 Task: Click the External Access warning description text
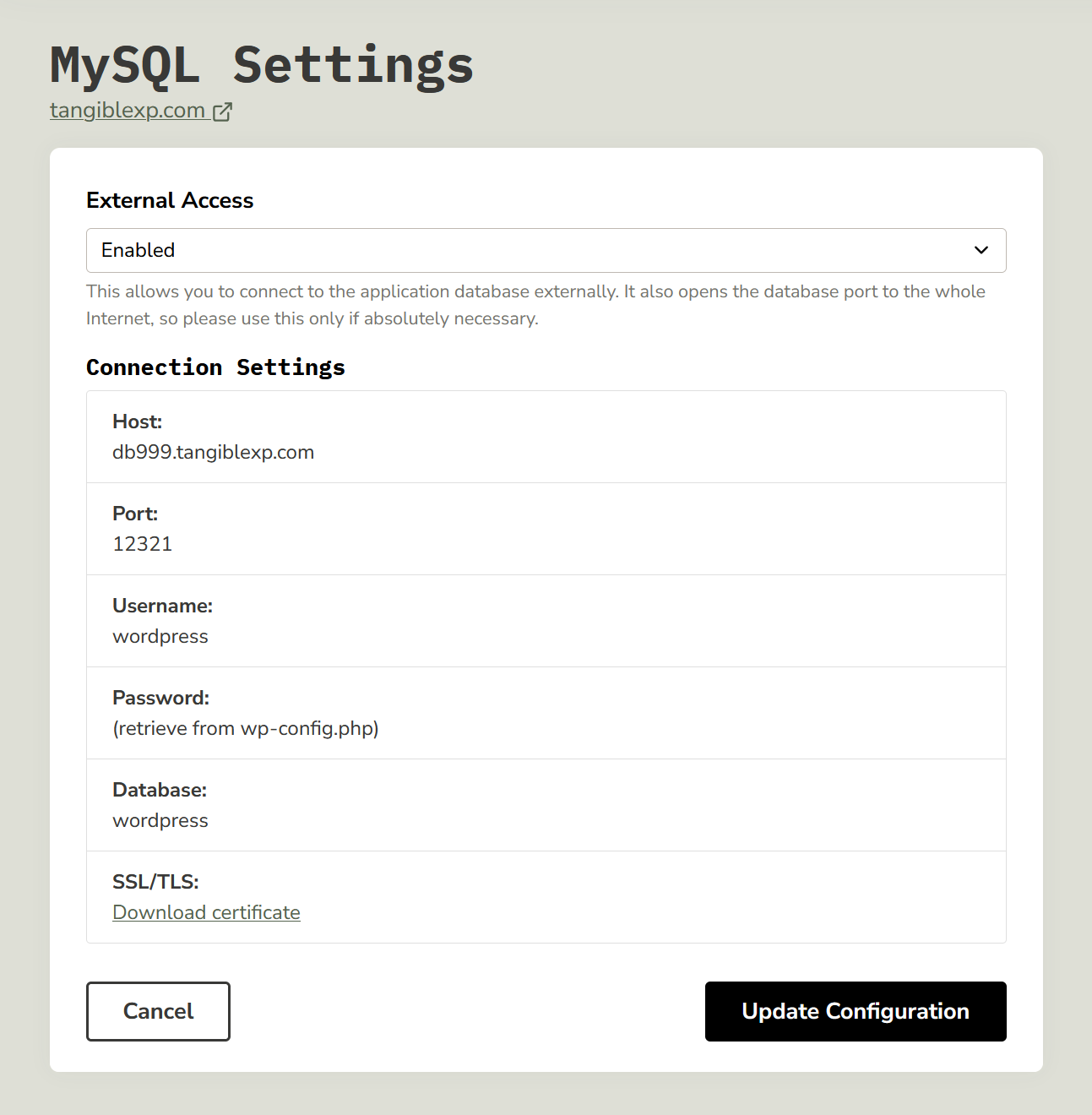pyautogui.click(x=535, y=304)
